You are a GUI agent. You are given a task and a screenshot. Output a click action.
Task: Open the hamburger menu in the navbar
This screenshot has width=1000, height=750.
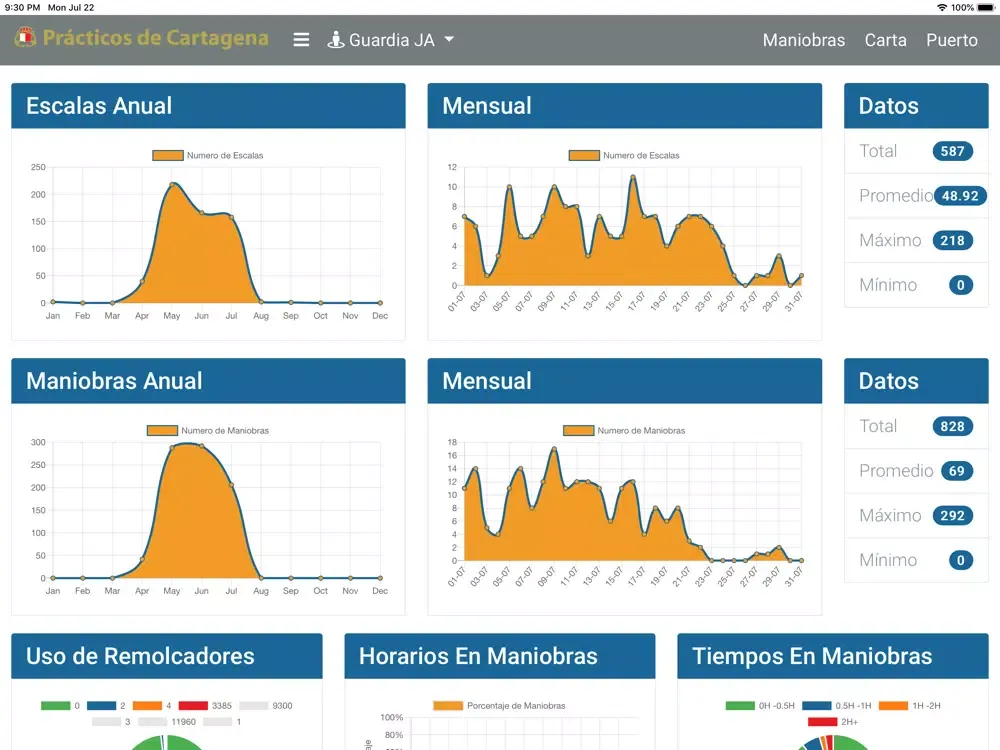coord(301,40)
